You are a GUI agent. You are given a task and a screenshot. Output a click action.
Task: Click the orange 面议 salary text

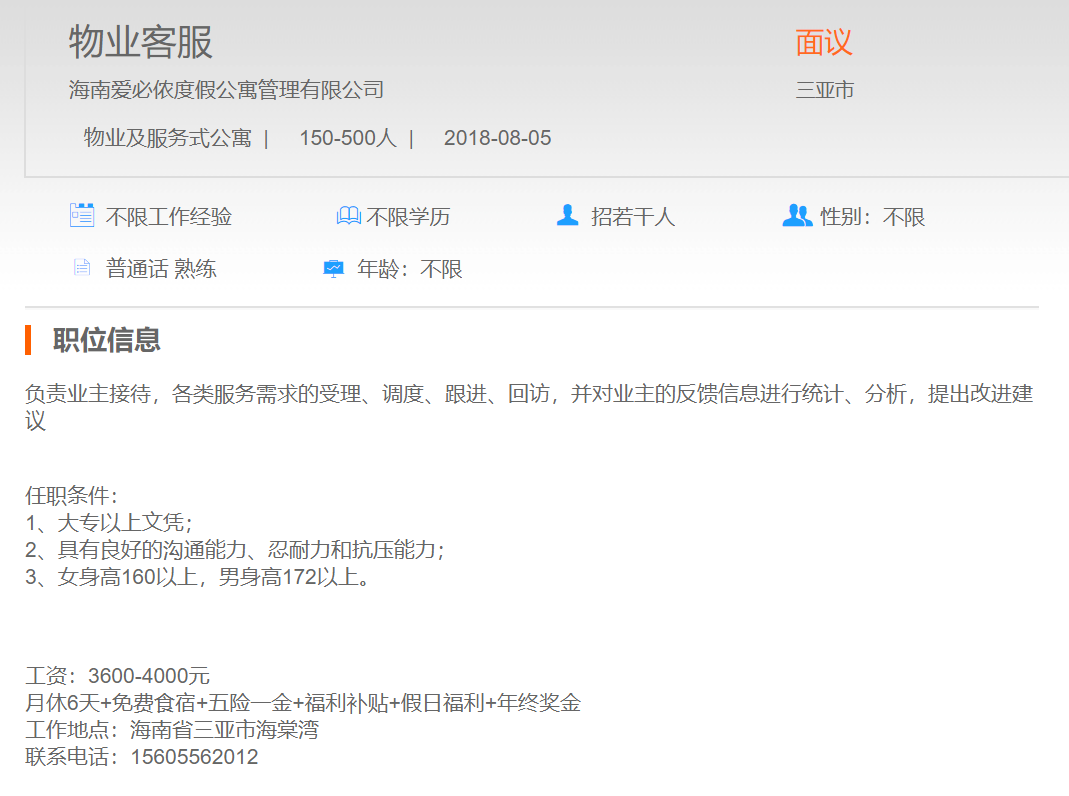[x=823, y=43]
